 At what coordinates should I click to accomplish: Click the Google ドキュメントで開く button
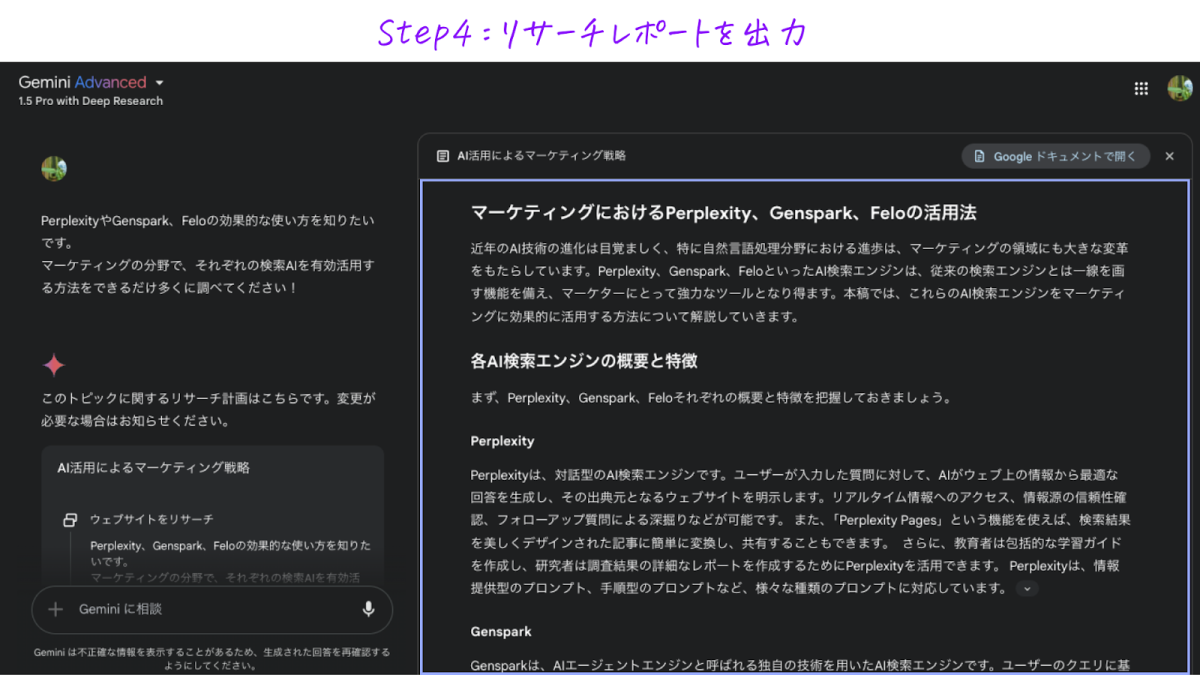1055,156
